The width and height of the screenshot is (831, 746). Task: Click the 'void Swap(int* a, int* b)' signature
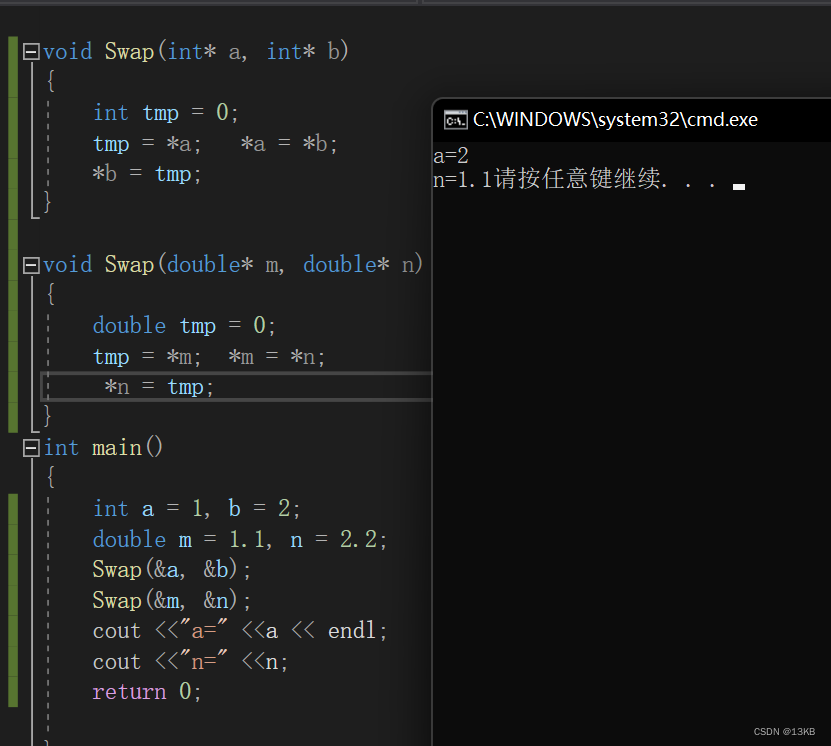[196, 51]
